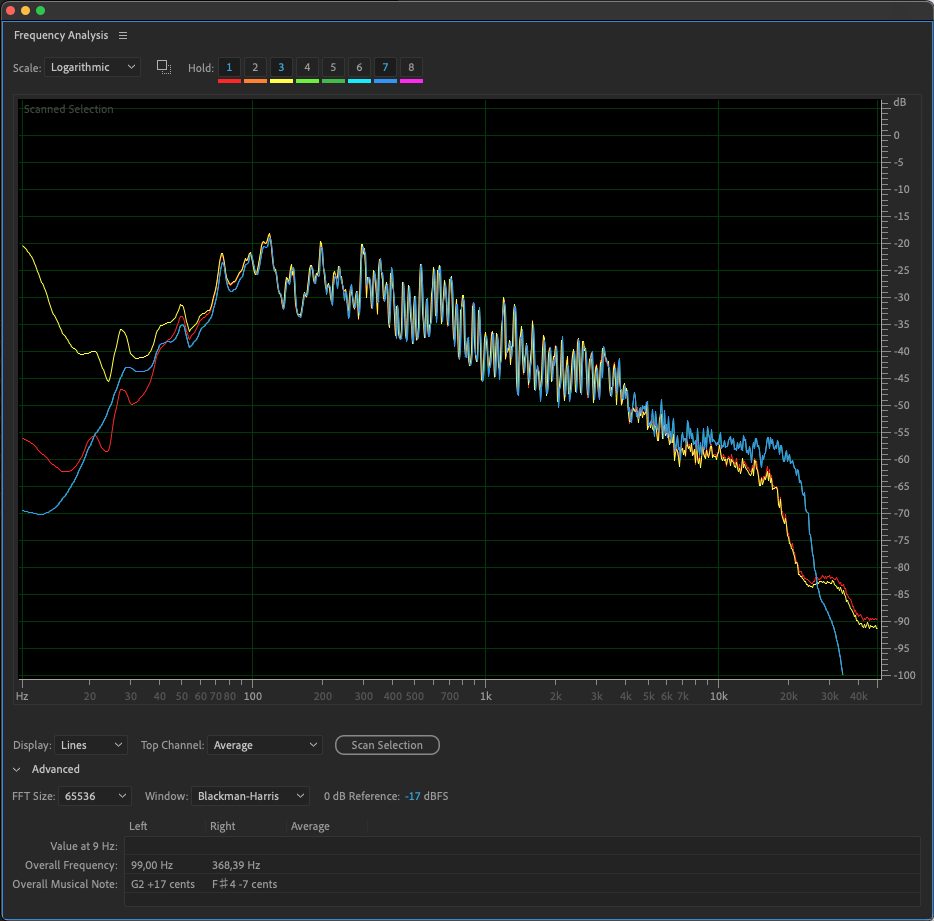Image resolution: width=934 pixels, height=921 pixels.
Task: Click the 99,00 Hz overall frequency value
Action: click(152, 865)
